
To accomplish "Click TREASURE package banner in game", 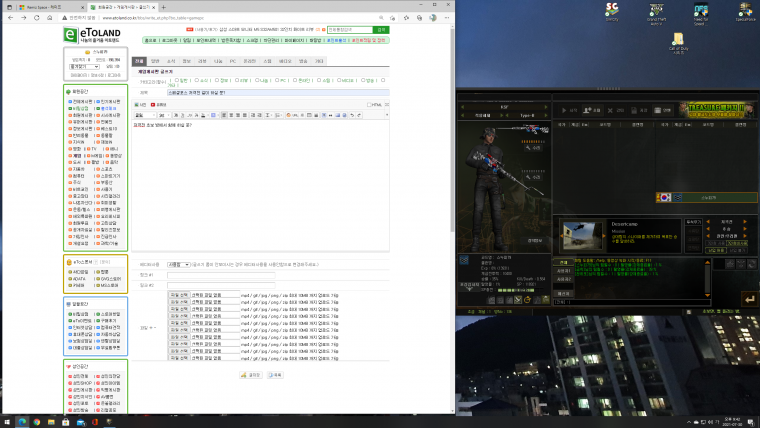I will coord(716,110).
